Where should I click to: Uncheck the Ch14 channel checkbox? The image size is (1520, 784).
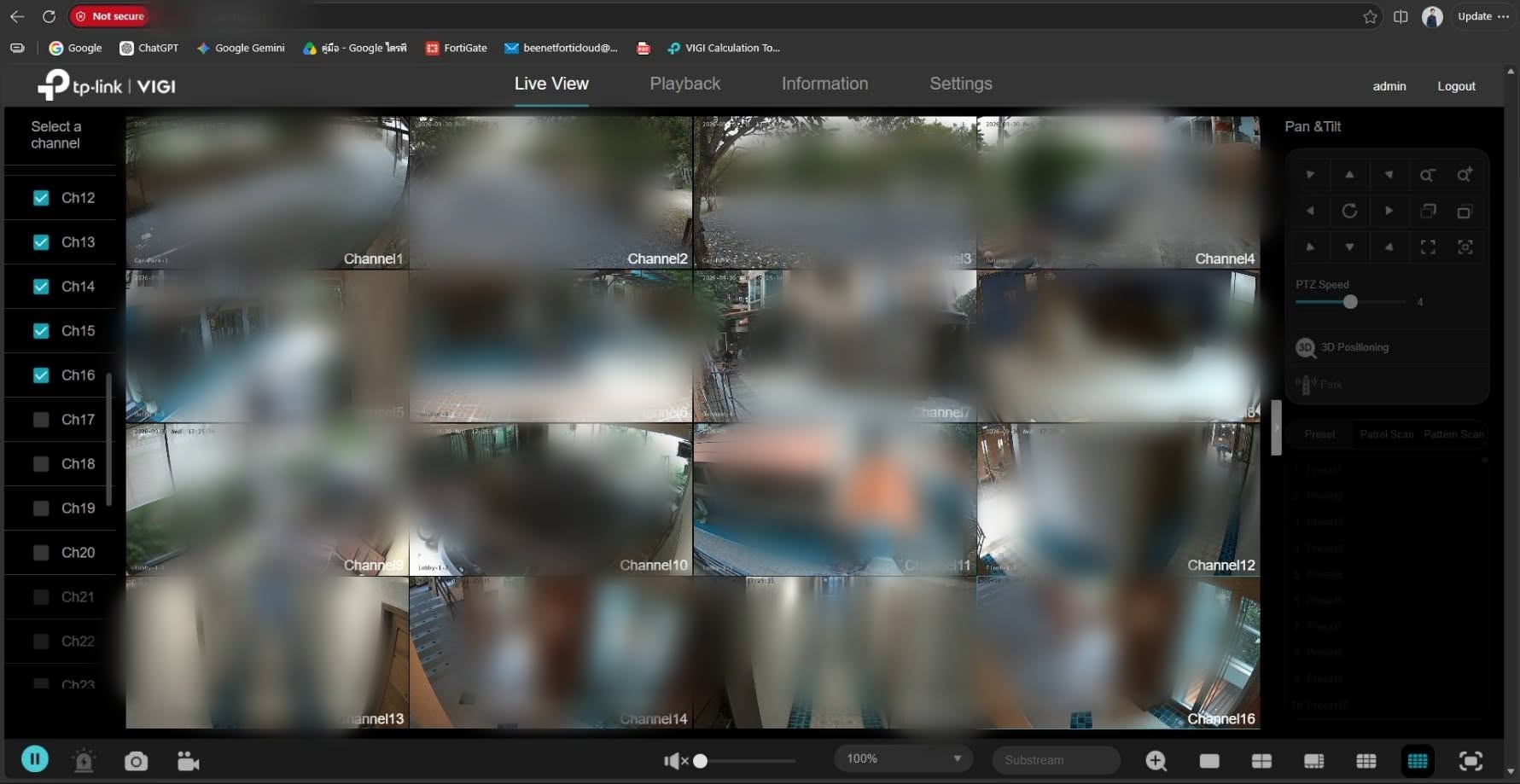pyautogui.click(x=41, y=287)
